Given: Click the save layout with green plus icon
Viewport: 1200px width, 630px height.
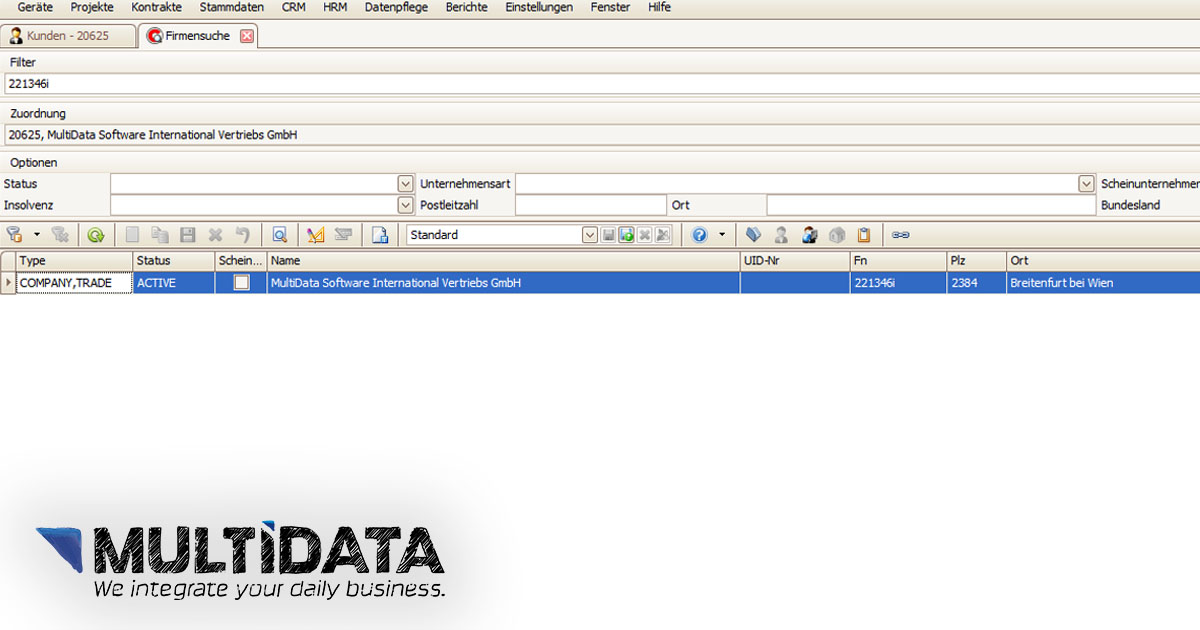Looking at the screenshot, I should pyautogui.click(x=626, y=235).
